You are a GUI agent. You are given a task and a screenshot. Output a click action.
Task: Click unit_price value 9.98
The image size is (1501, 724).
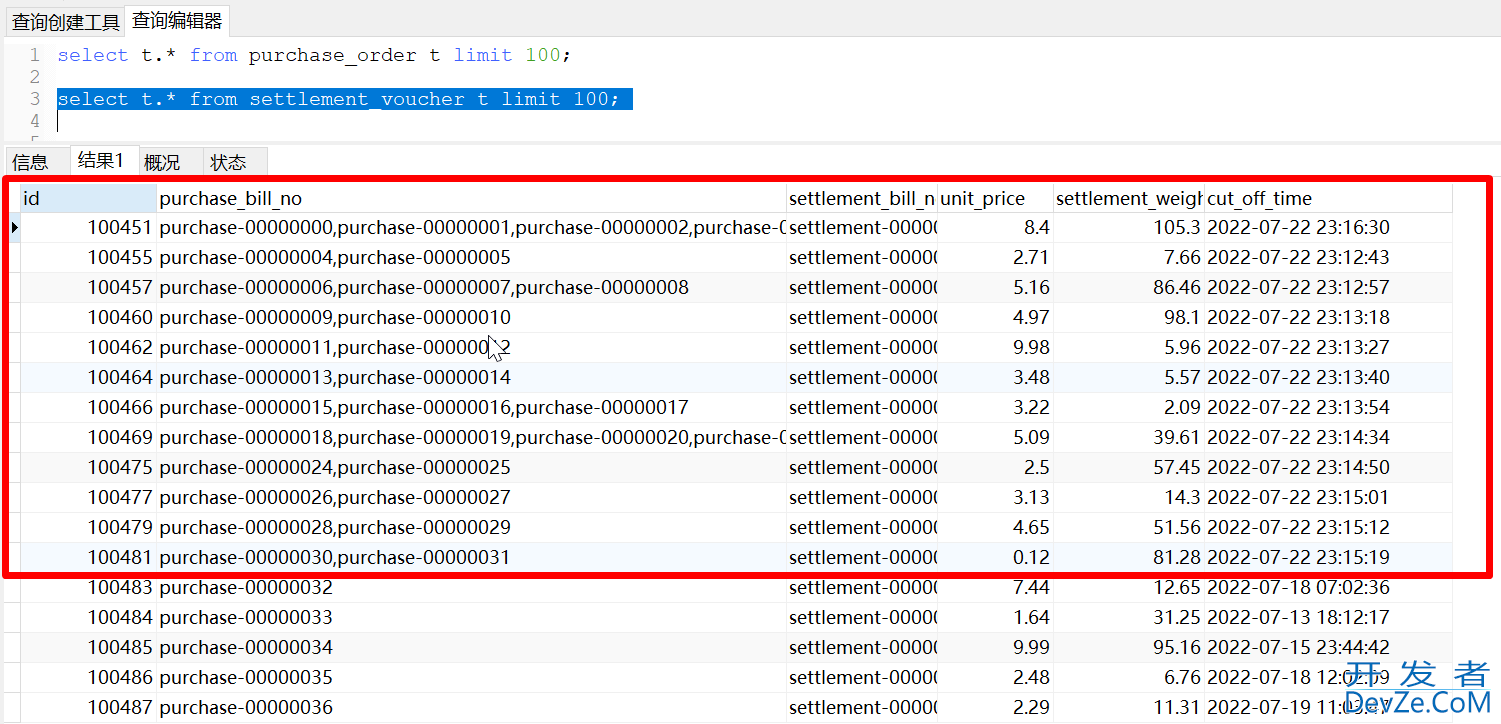pos(995,347)
